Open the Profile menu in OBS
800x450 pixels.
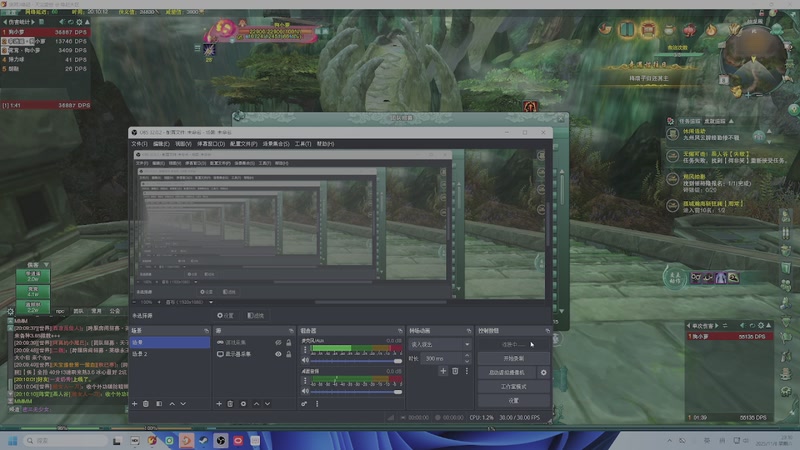coord(243,144)
